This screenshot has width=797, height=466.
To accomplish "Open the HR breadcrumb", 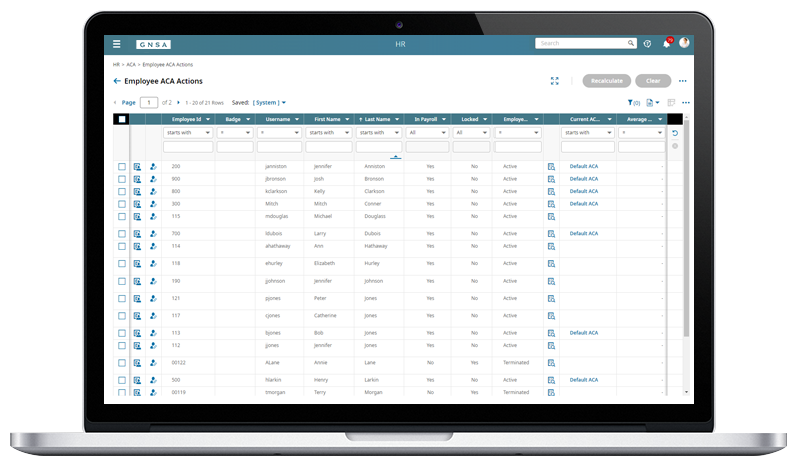I will pos(116,65).
